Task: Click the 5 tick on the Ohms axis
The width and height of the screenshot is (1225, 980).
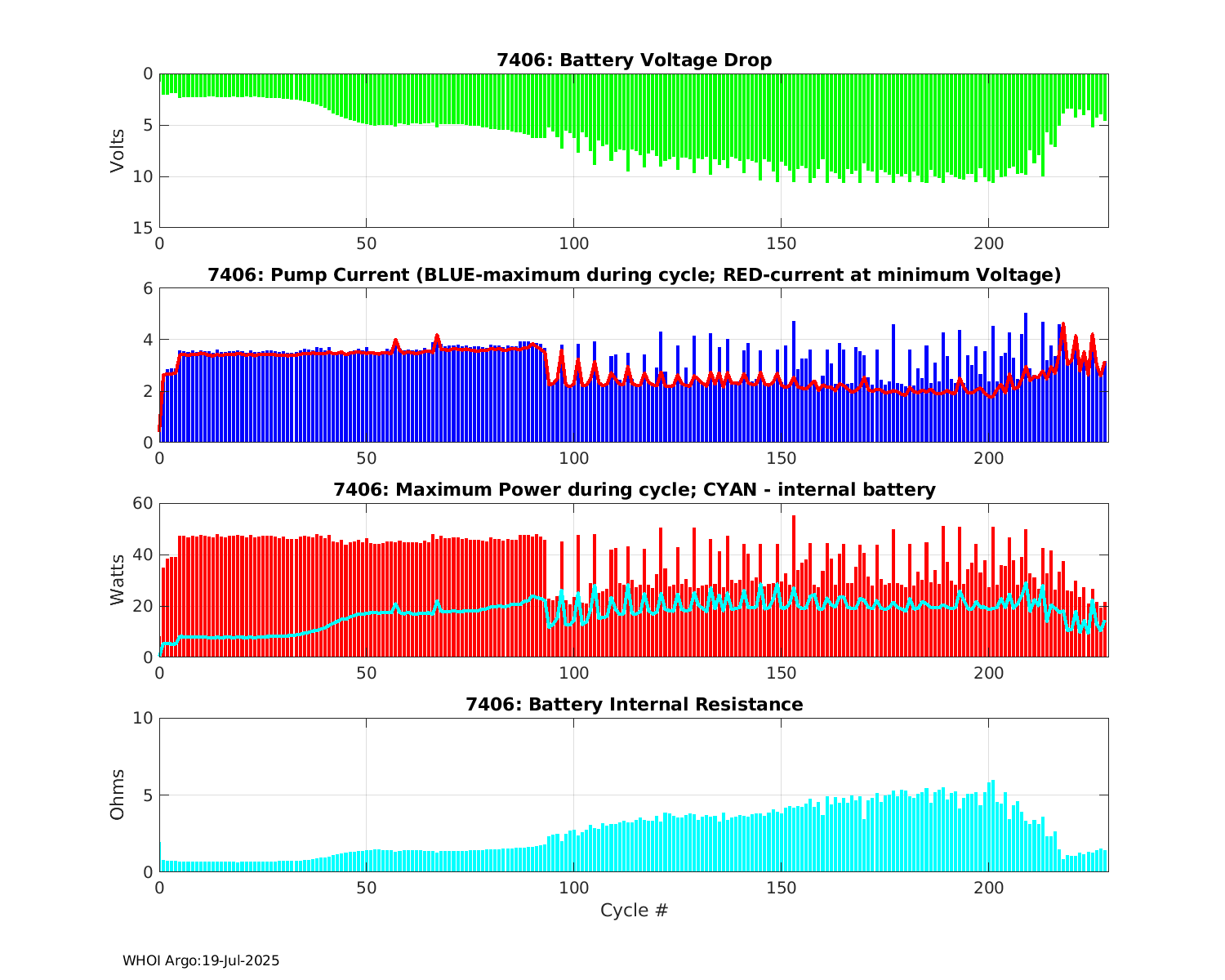Action: pyautogui.click(x=148, y=795)
